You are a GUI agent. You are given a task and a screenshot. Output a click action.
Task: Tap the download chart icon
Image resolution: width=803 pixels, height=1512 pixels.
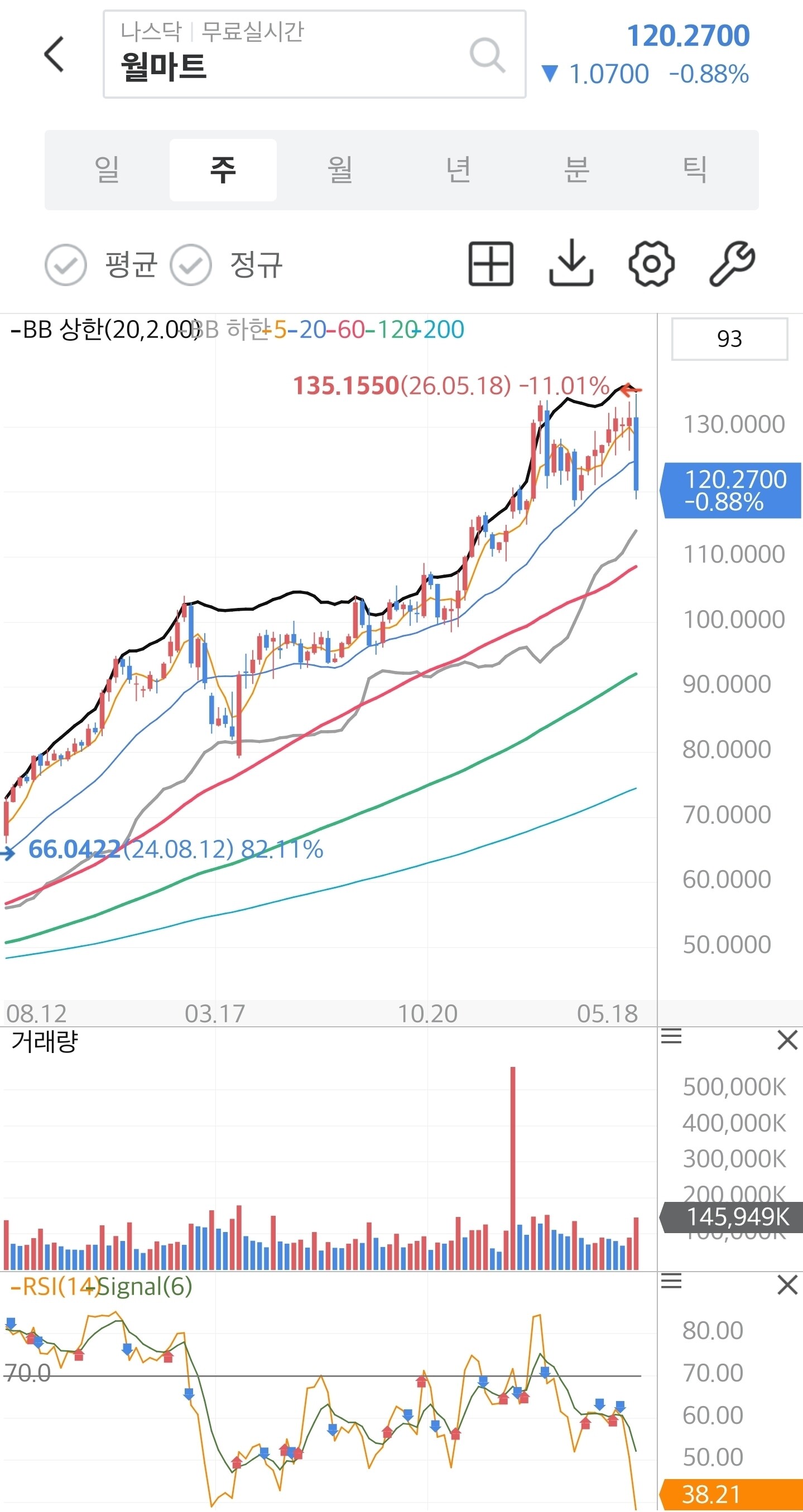click(x=571, y=264)
